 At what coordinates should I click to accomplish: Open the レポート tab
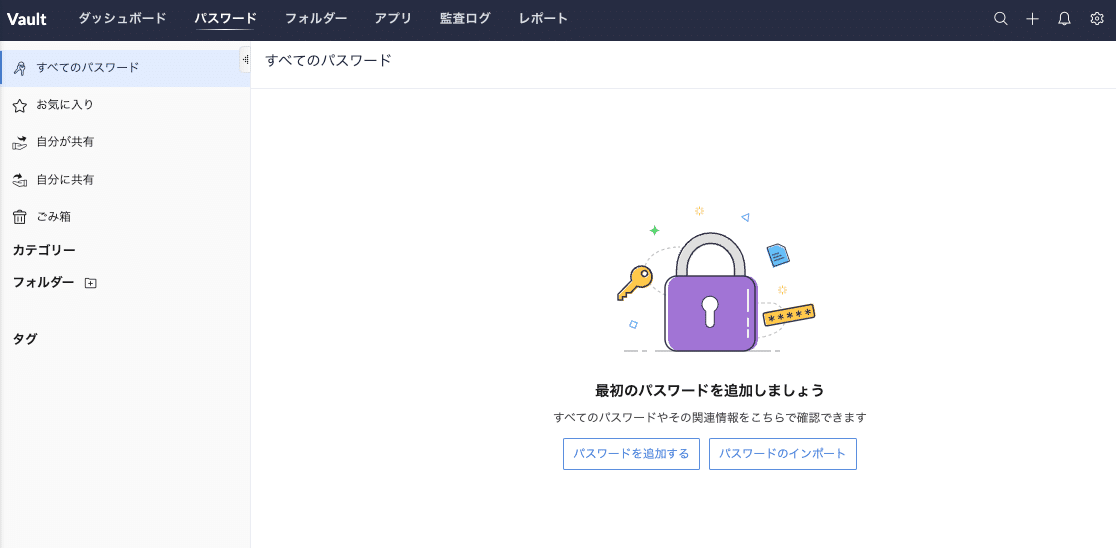pyautogui.click(x=544, y=19)
